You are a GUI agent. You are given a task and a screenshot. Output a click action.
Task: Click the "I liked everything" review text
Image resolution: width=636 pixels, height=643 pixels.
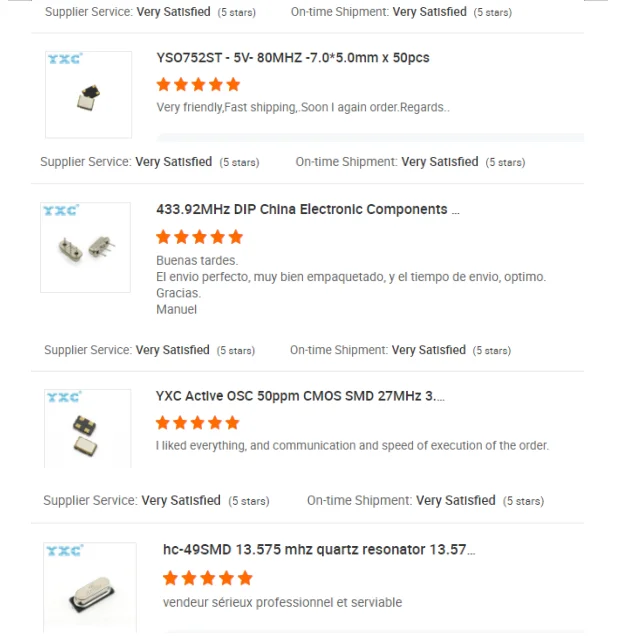(x=352, y=446)
